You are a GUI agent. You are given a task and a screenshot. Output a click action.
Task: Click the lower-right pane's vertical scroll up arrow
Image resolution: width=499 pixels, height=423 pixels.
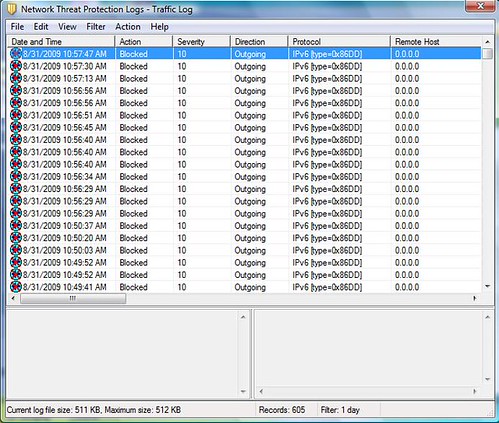(487, 317)
